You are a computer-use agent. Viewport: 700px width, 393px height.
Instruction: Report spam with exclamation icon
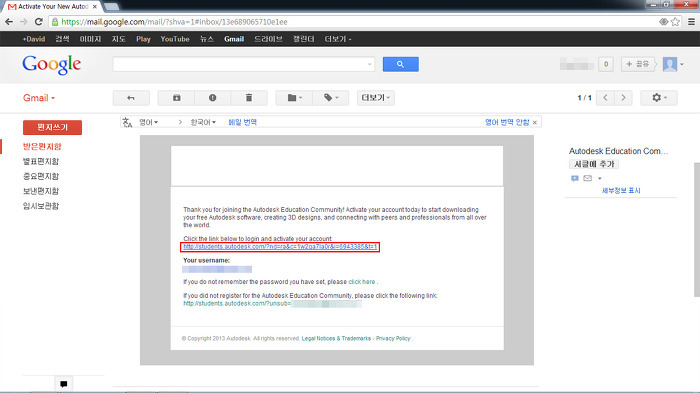coord(212,98)
